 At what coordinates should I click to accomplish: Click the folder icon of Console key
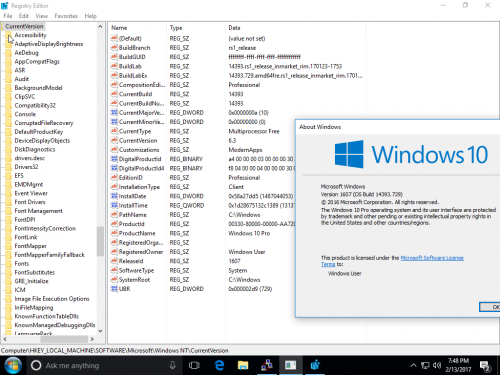pos(8,114)
